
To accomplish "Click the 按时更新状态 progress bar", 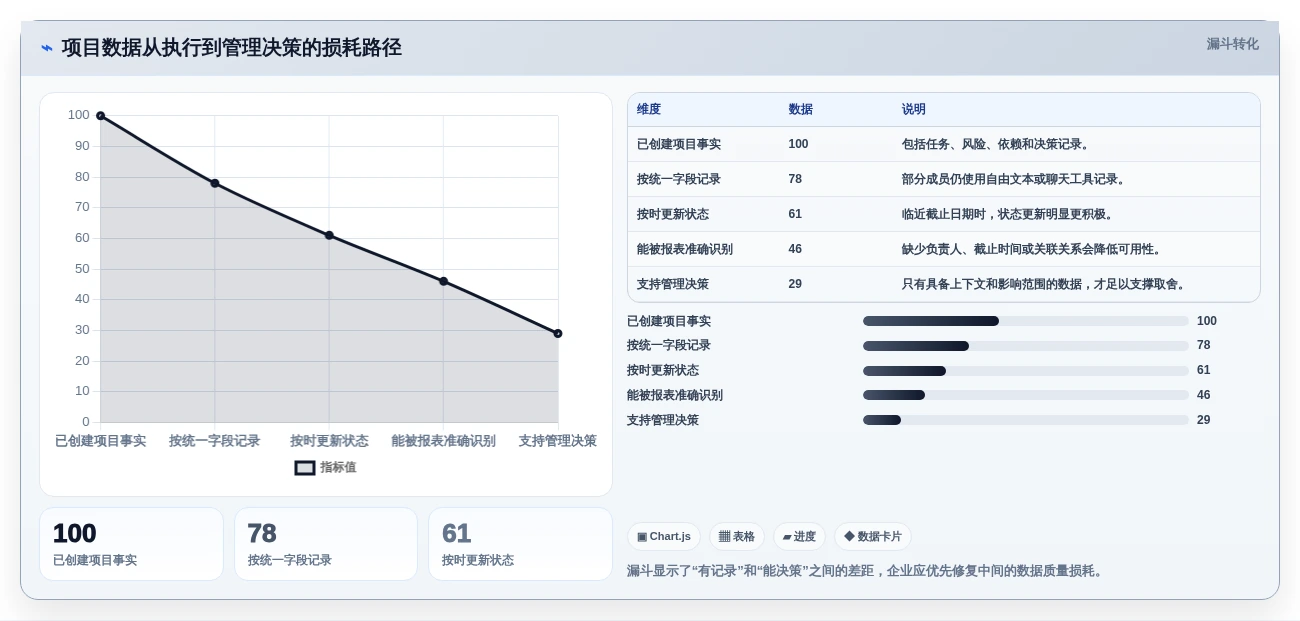I will 1025,371.
